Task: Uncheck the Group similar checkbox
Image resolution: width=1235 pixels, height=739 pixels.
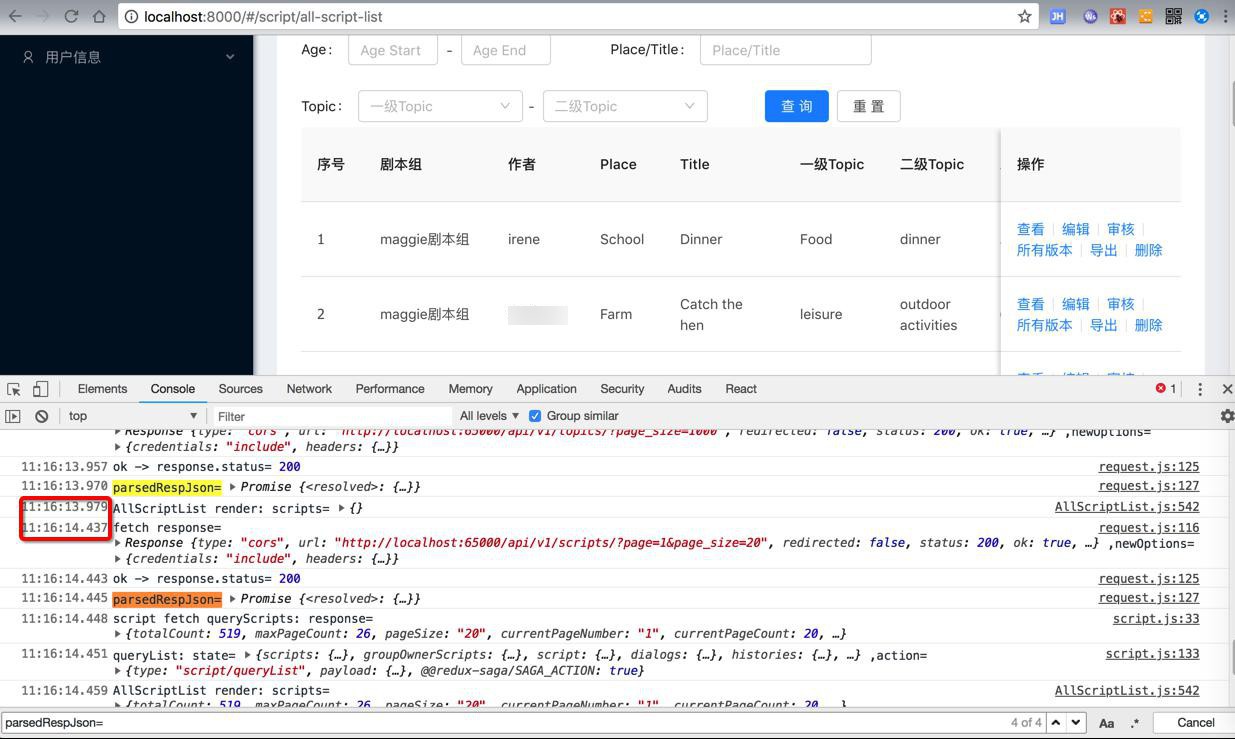Action: pos(535,416)
